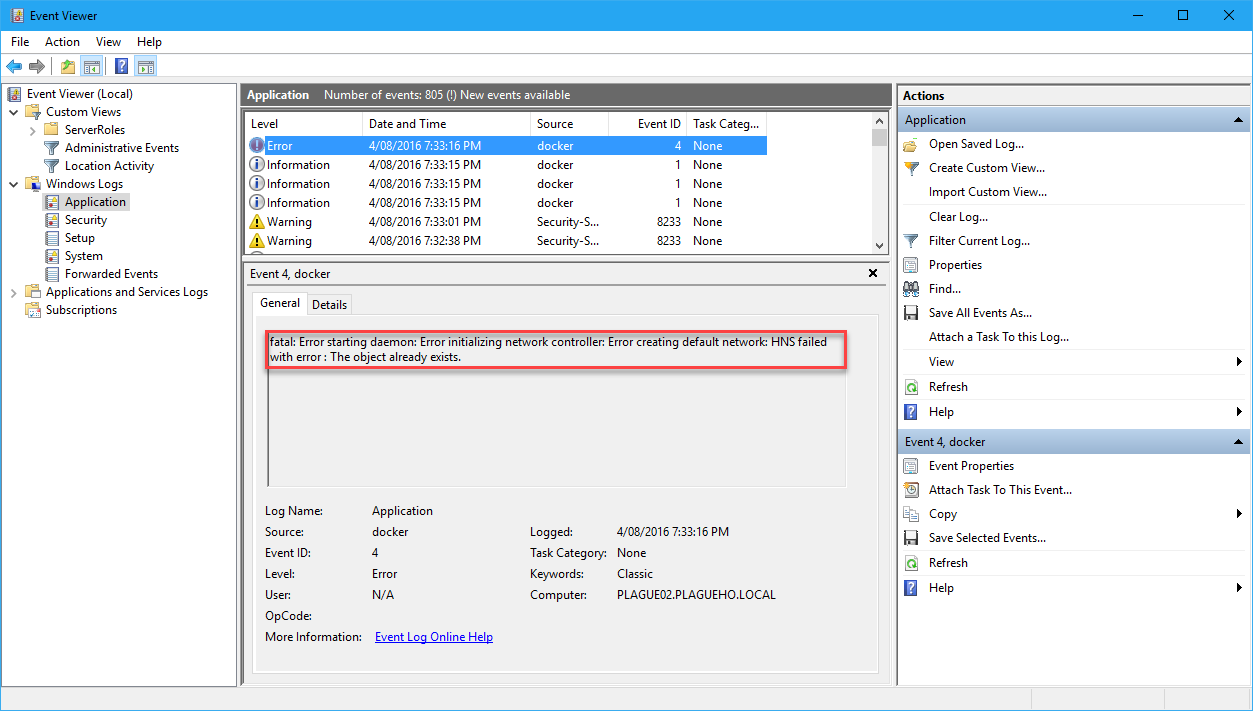Click Import Custom View... action
This screenshot has width=1253, height=711.
click(988, 192)
